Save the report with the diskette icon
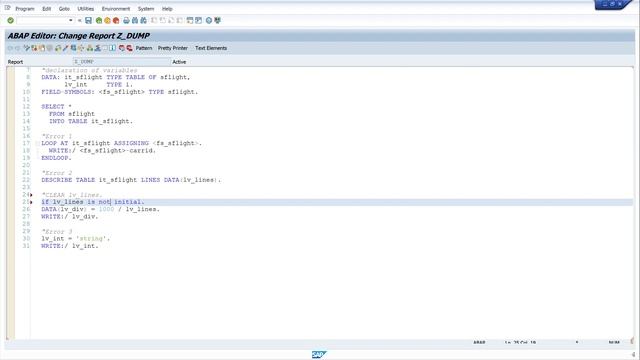The height and width of the screenshot is (360, 640). point(88,20)
